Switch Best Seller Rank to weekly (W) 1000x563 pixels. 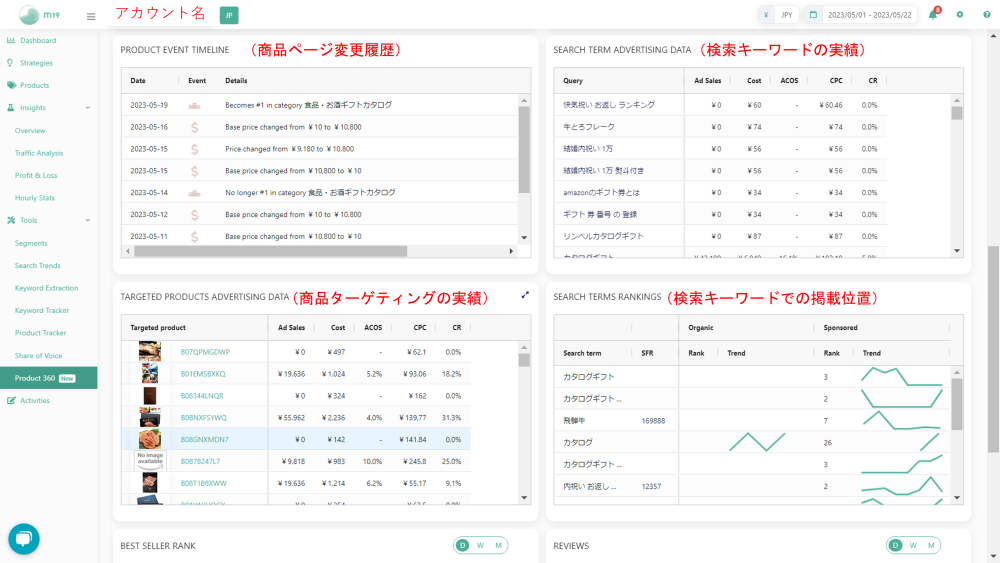click(x=480, y=545)
